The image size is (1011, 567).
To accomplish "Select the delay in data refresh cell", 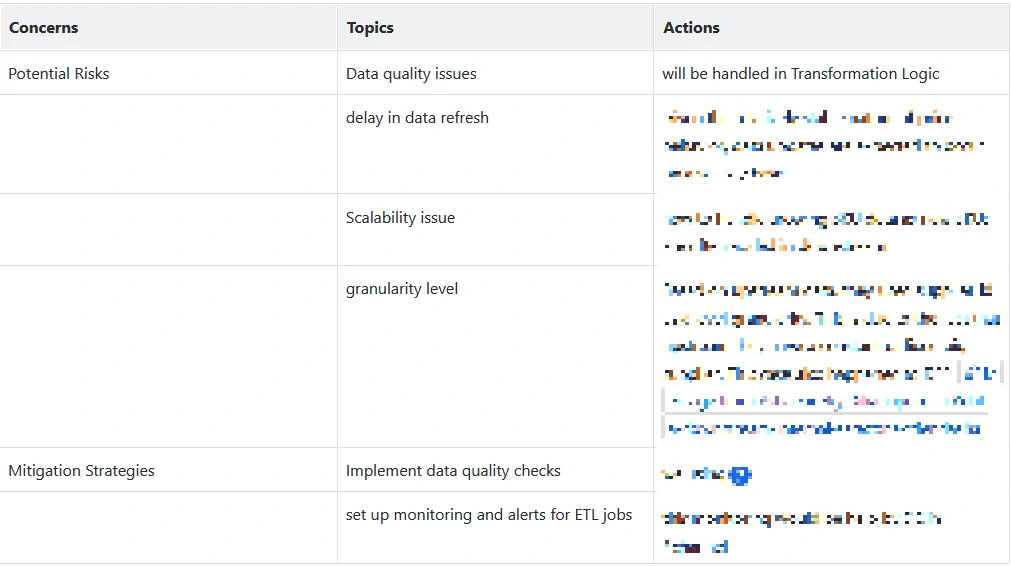I will [417, 118].
